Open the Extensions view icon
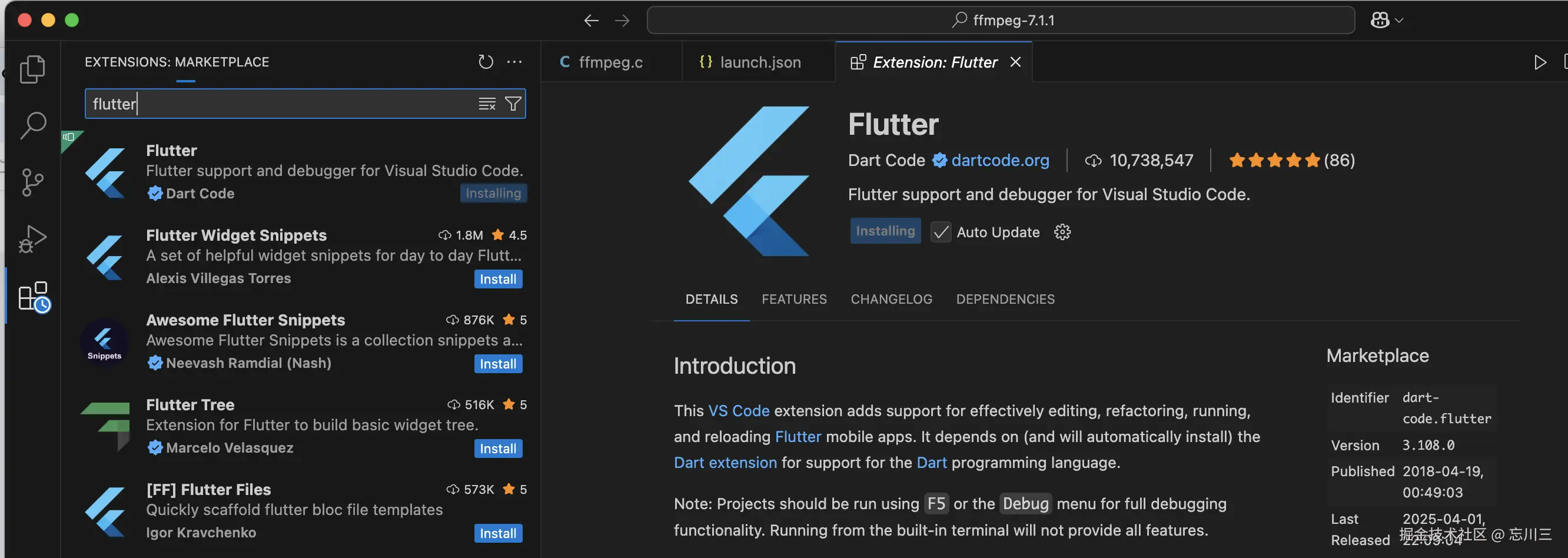 (34, 297)
